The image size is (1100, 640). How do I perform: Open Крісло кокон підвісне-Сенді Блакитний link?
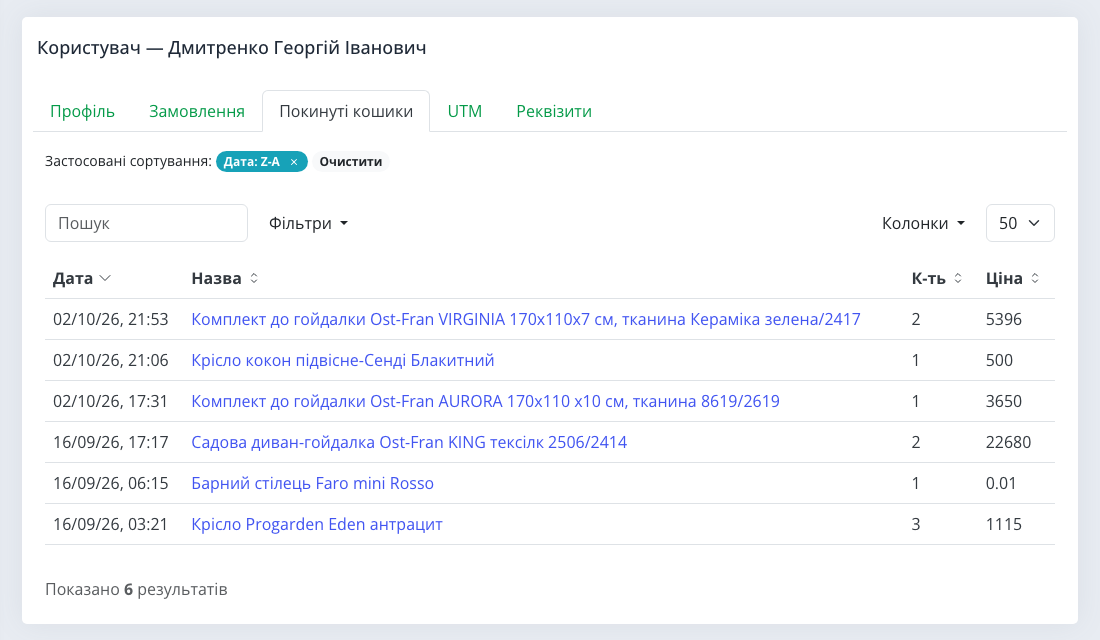(x=343, y=361)
